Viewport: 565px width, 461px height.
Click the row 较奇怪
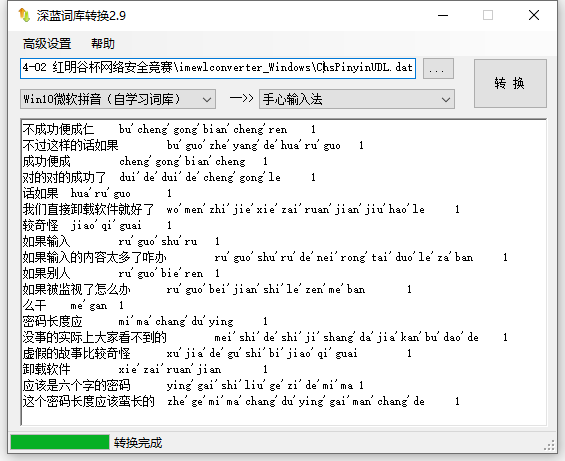(97, 225)
